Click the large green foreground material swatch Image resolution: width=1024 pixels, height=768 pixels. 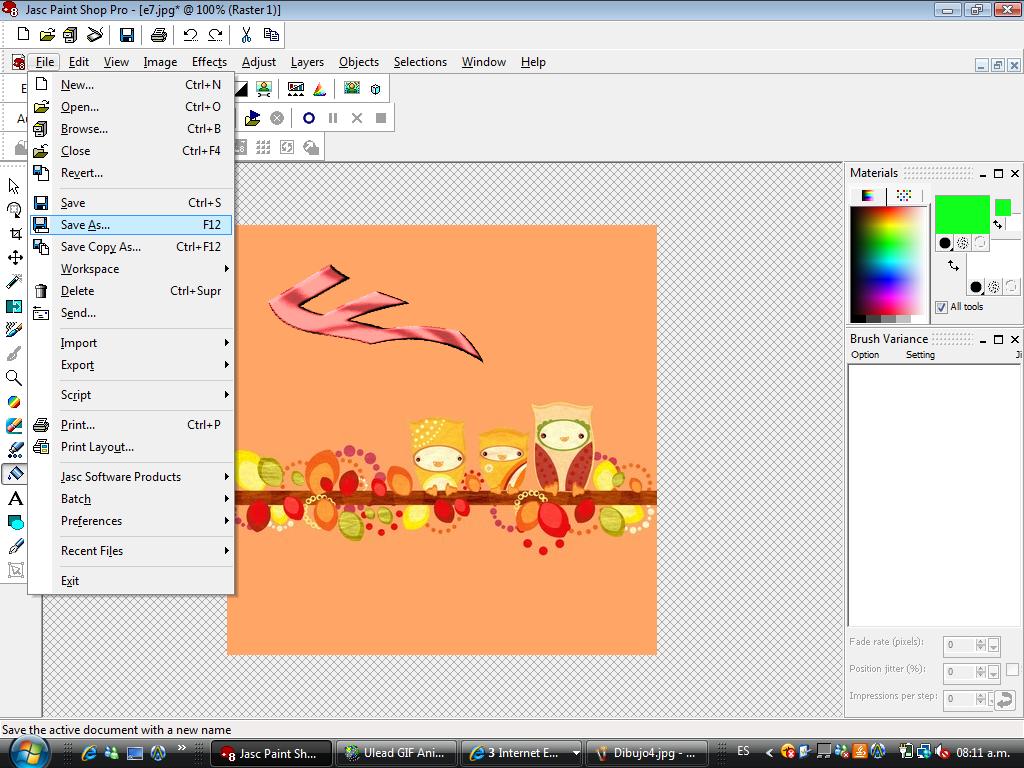[962, 214]
